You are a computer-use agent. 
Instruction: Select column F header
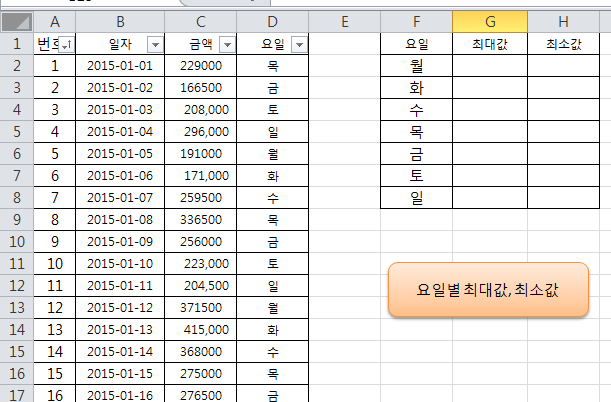(x=417, y=22)
